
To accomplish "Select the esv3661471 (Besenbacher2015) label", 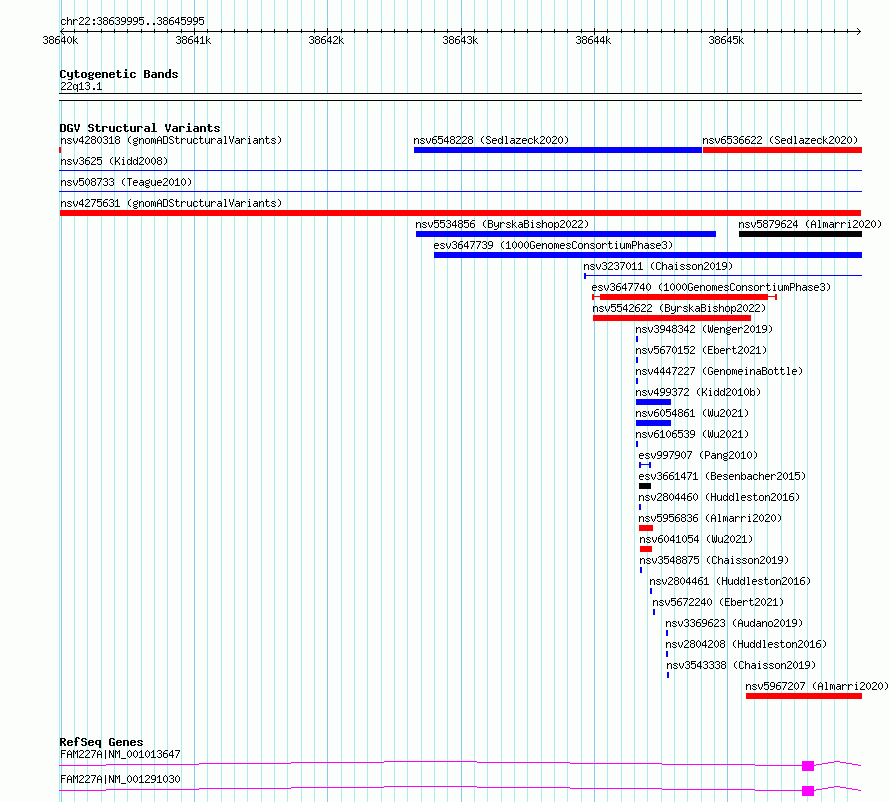I will (722, 476).
